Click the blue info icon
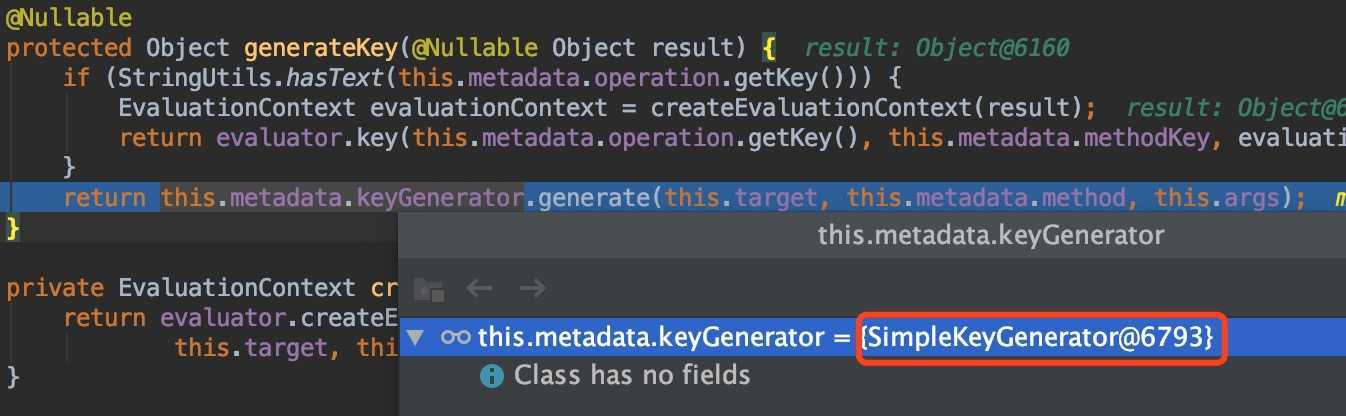Screen dimensions: 1346x416 tap(492, 376)
